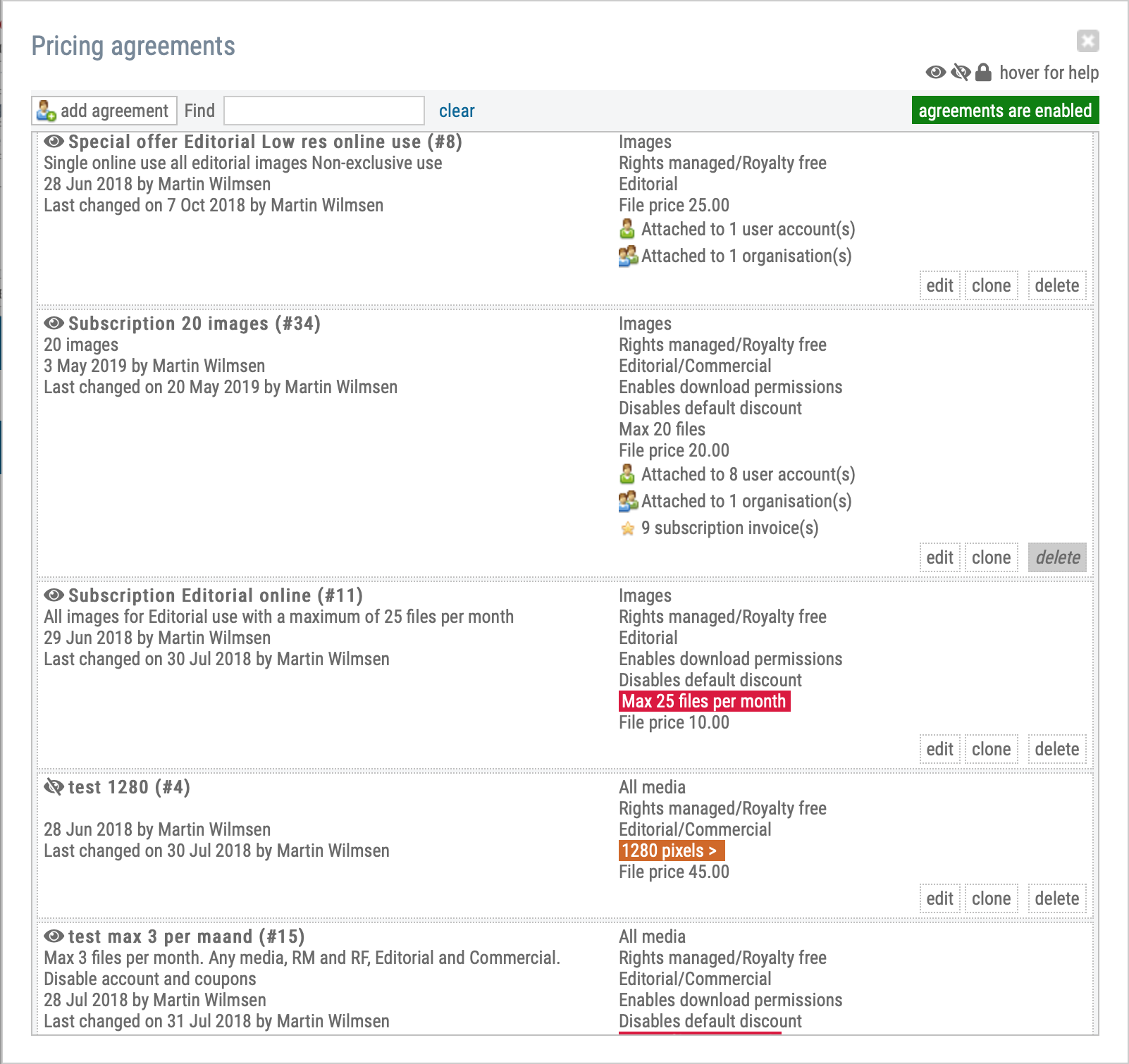
Task: Delete the test 1280 agreement
Action: click(1056, 898)
